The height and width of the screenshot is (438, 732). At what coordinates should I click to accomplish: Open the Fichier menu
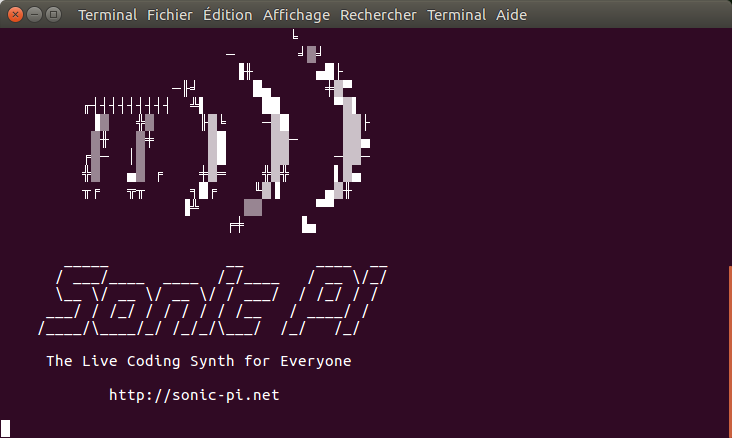pyautogui.click(x=170, y=15)
